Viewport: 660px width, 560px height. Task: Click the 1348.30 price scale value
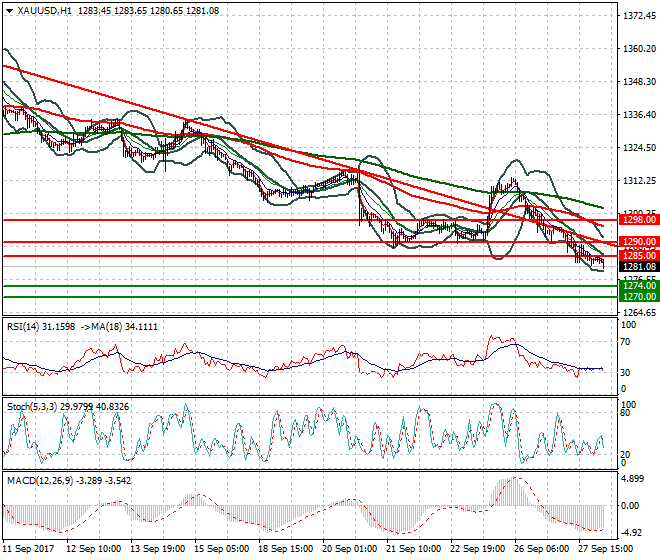(639, 82)
